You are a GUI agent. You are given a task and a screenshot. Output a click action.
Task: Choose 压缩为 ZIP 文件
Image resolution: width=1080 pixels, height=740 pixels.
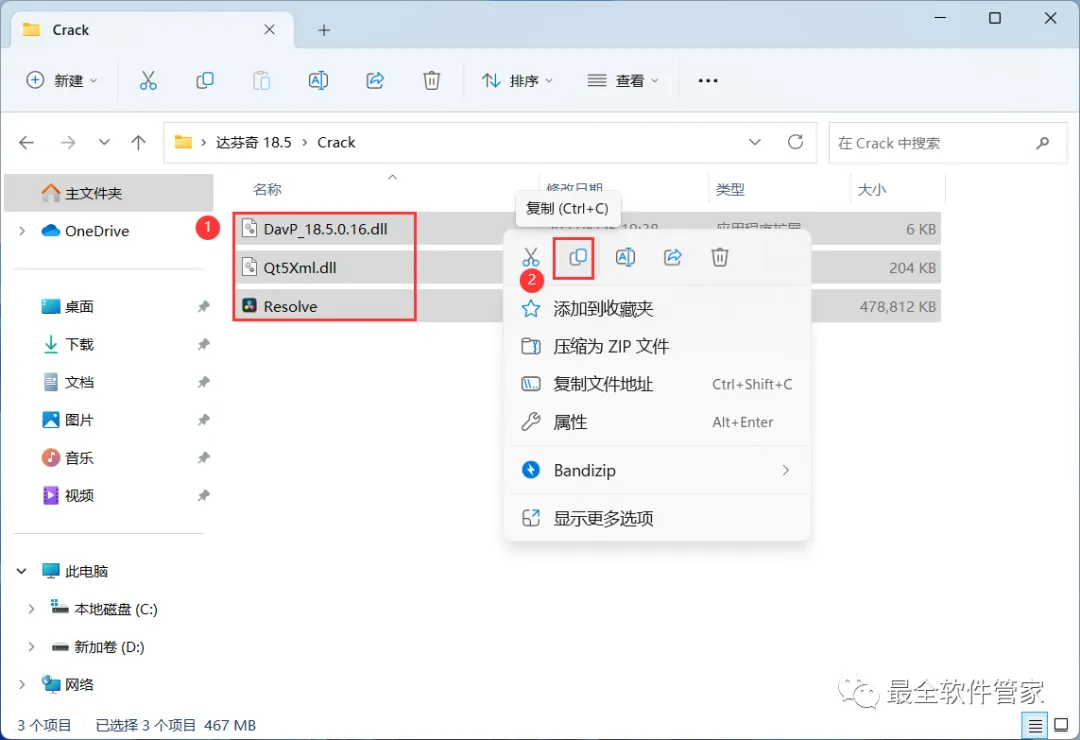coord(657,347)
